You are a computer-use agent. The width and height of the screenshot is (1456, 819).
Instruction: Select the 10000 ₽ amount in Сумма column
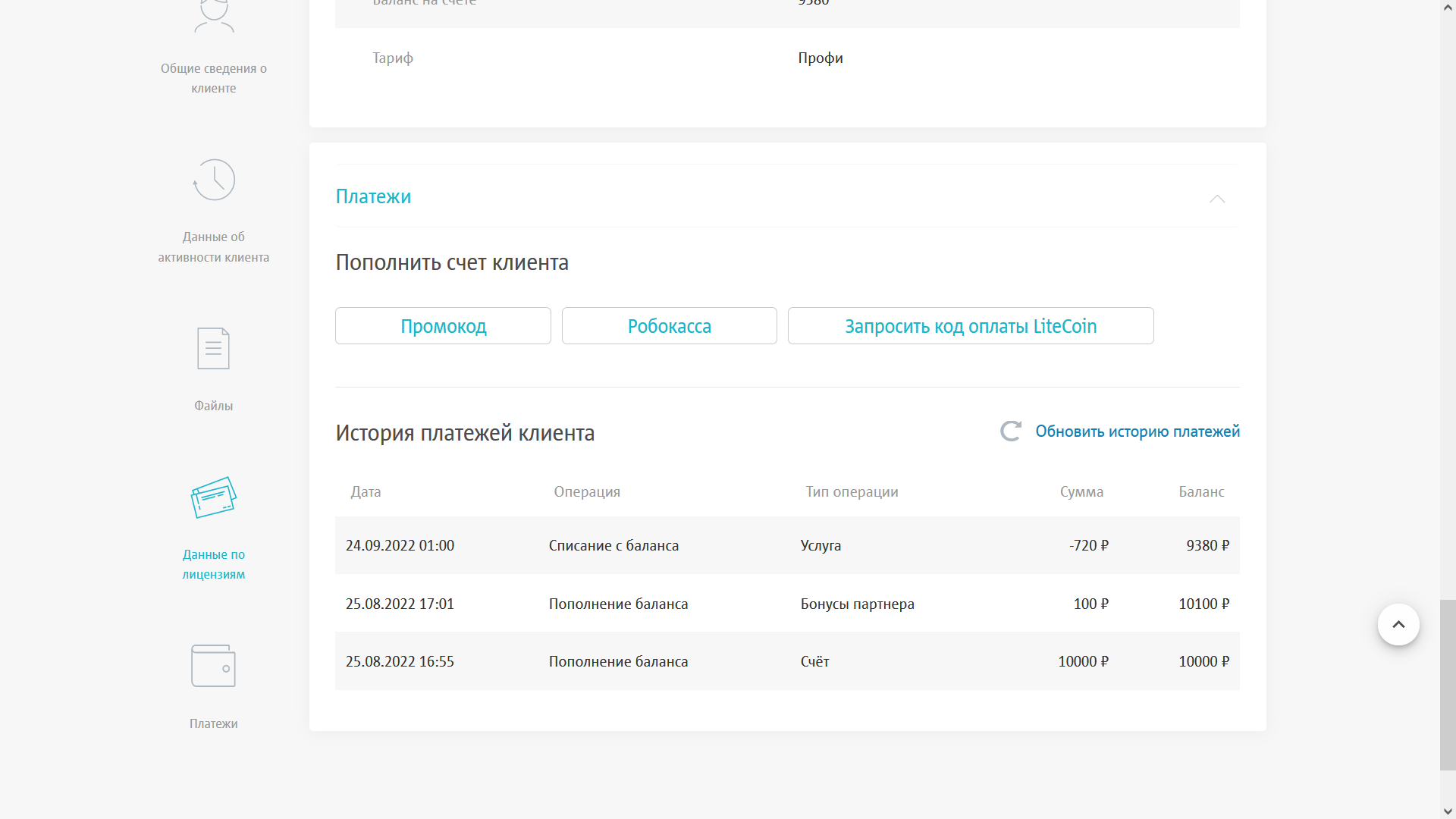(1084, 662)
